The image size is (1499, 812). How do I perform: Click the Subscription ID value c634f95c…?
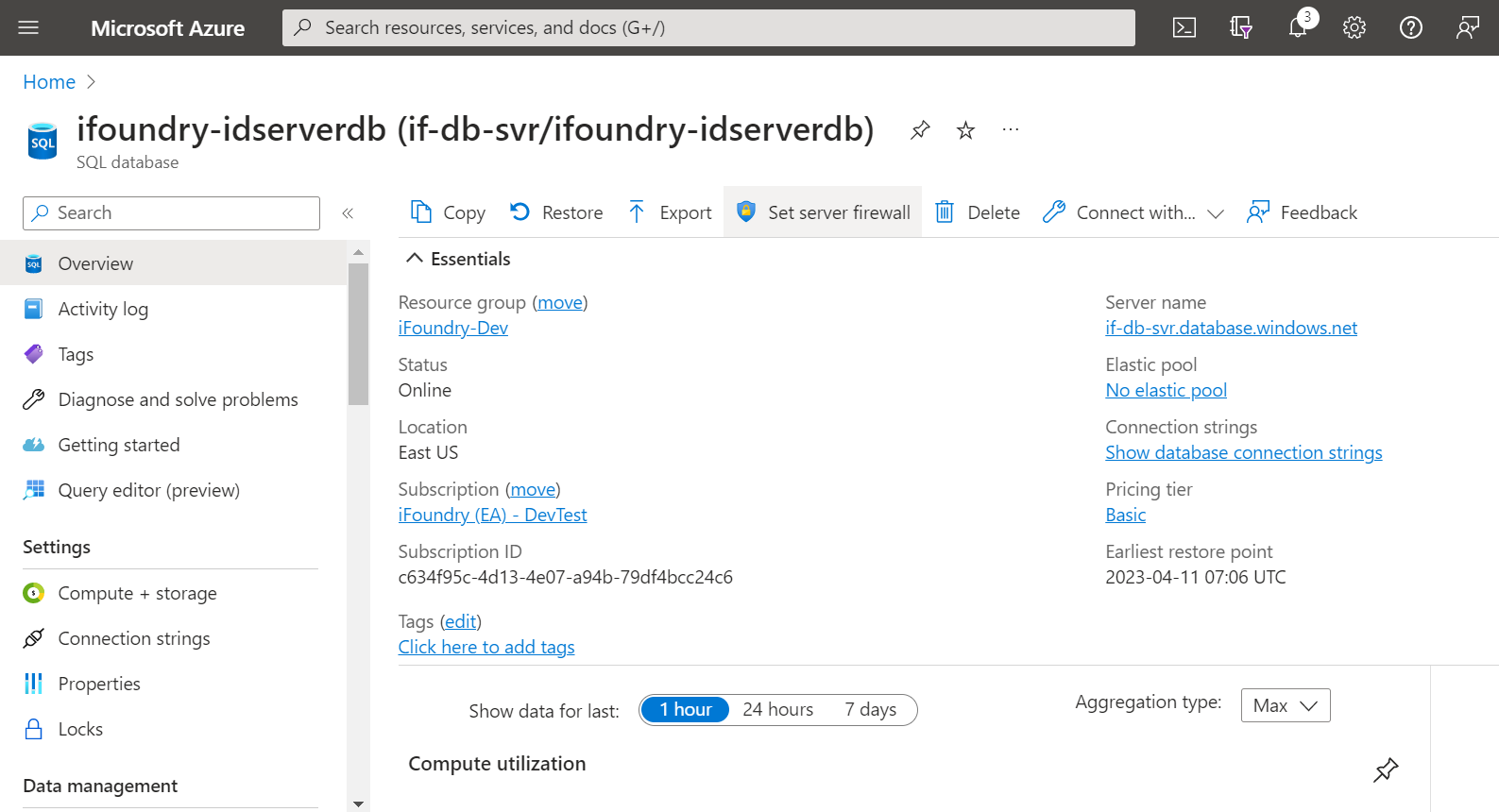click(565, 577)
